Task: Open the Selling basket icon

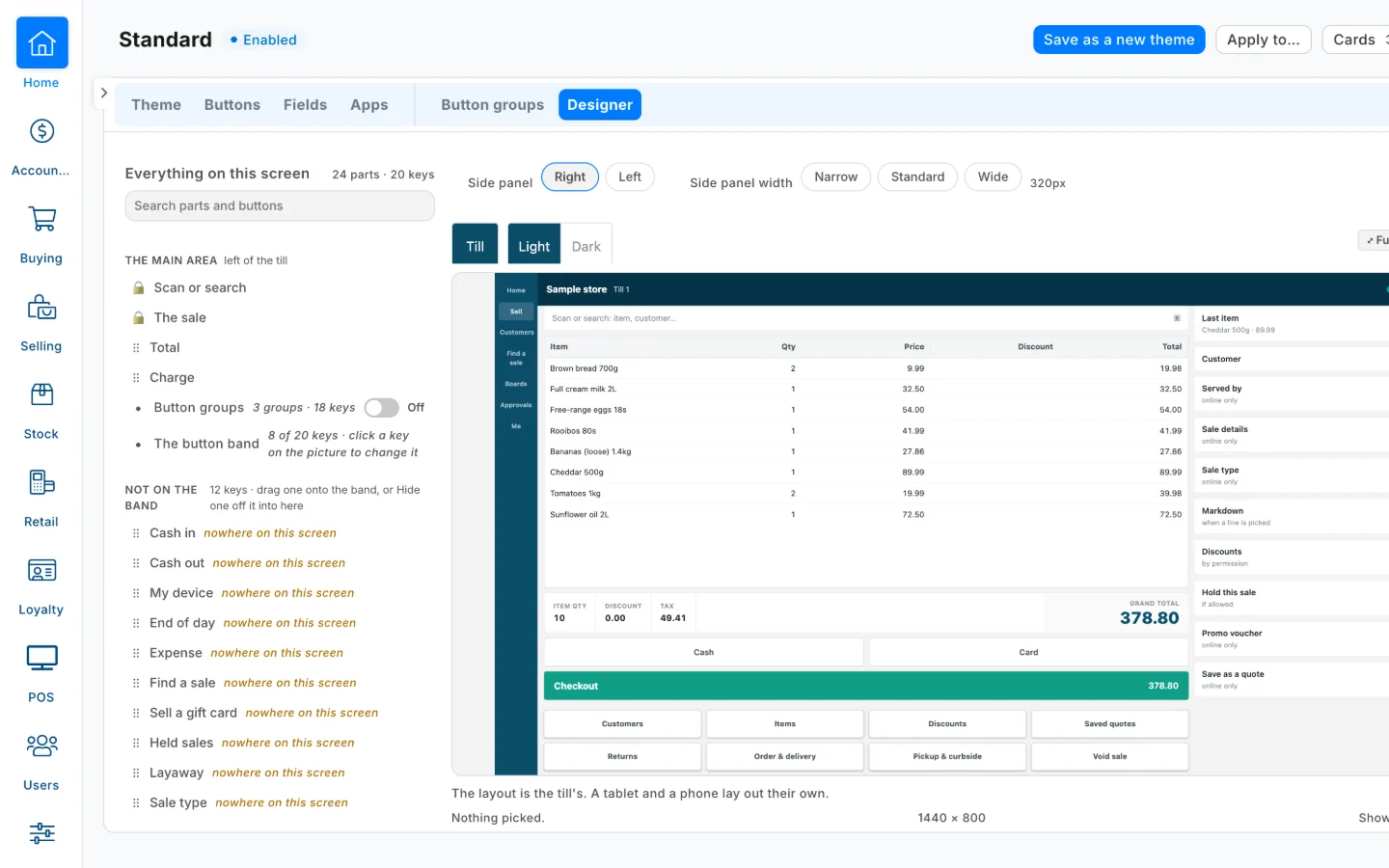Action: (41, 307)
